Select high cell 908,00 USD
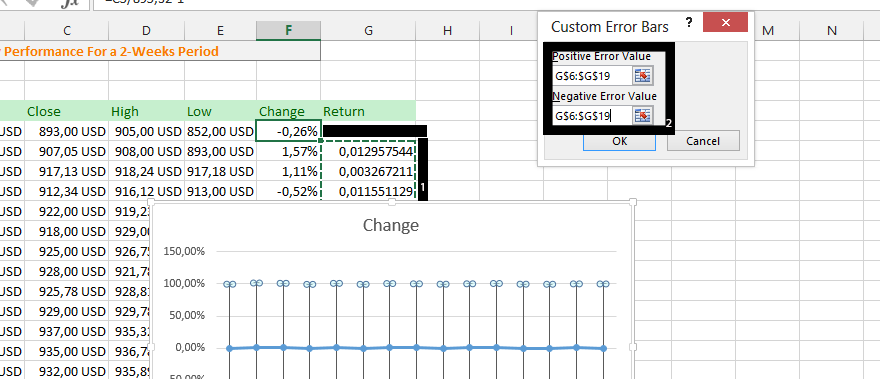 point(146,151)
